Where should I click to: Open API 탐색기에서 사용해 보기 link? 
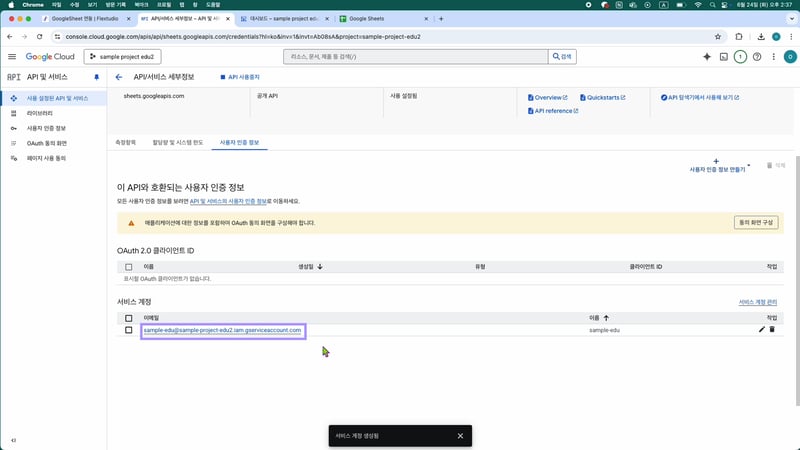(x=700, y=97)
